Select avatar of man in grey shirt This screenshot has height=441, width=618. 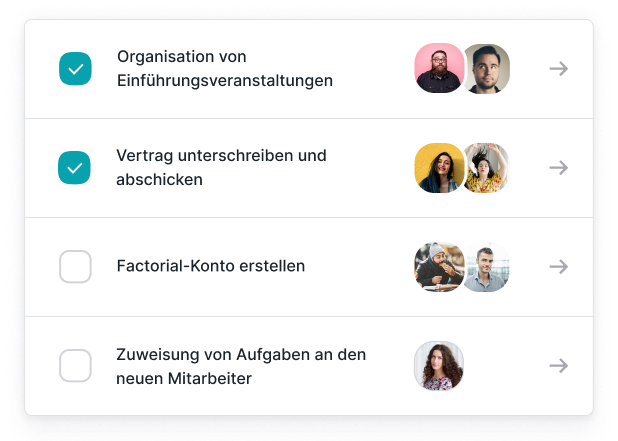click(x=487, y=267)
